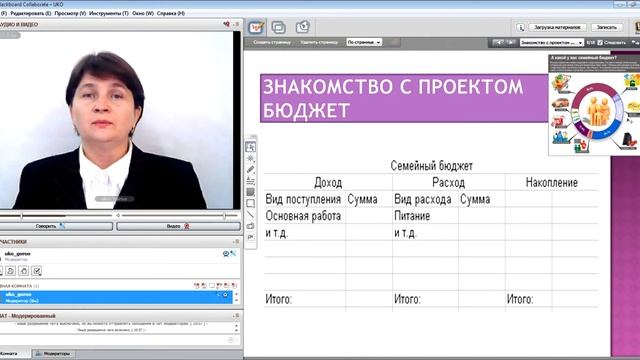Click the information icon beside Загрузка материалов
The height and width of the screenshot is (360, 640).
pyautogui.click(x=521, y=27)
